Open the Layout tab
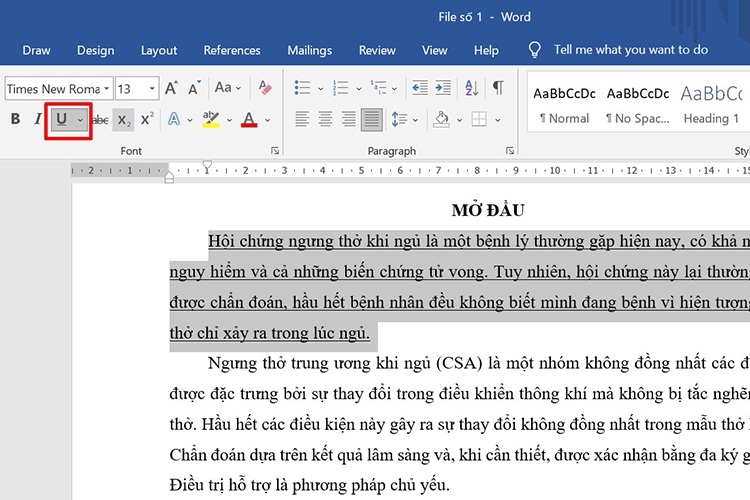The image size is (750, 500). pos(159,50)
